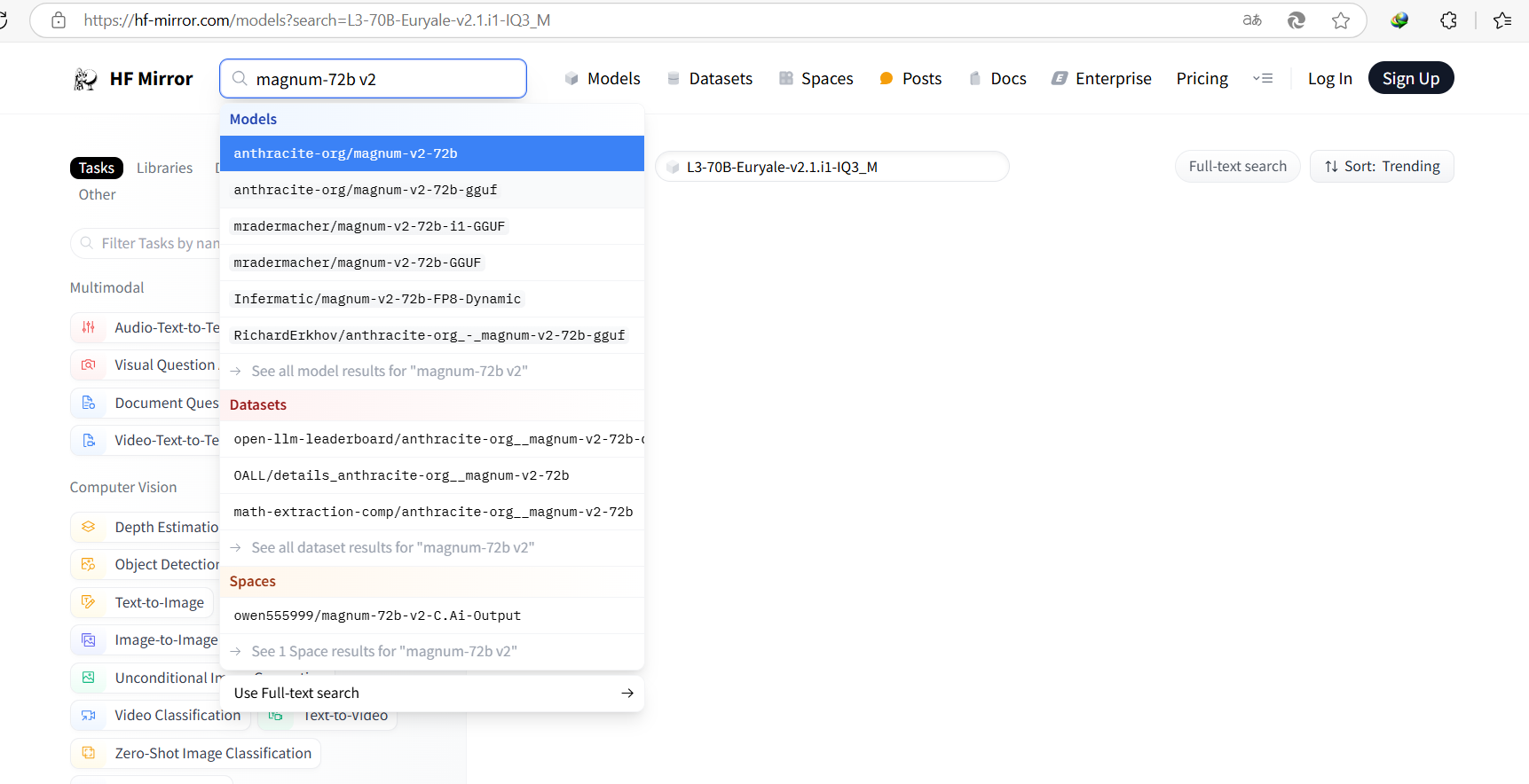Click the Docs icon in navbar

click(x=975, y=79)
